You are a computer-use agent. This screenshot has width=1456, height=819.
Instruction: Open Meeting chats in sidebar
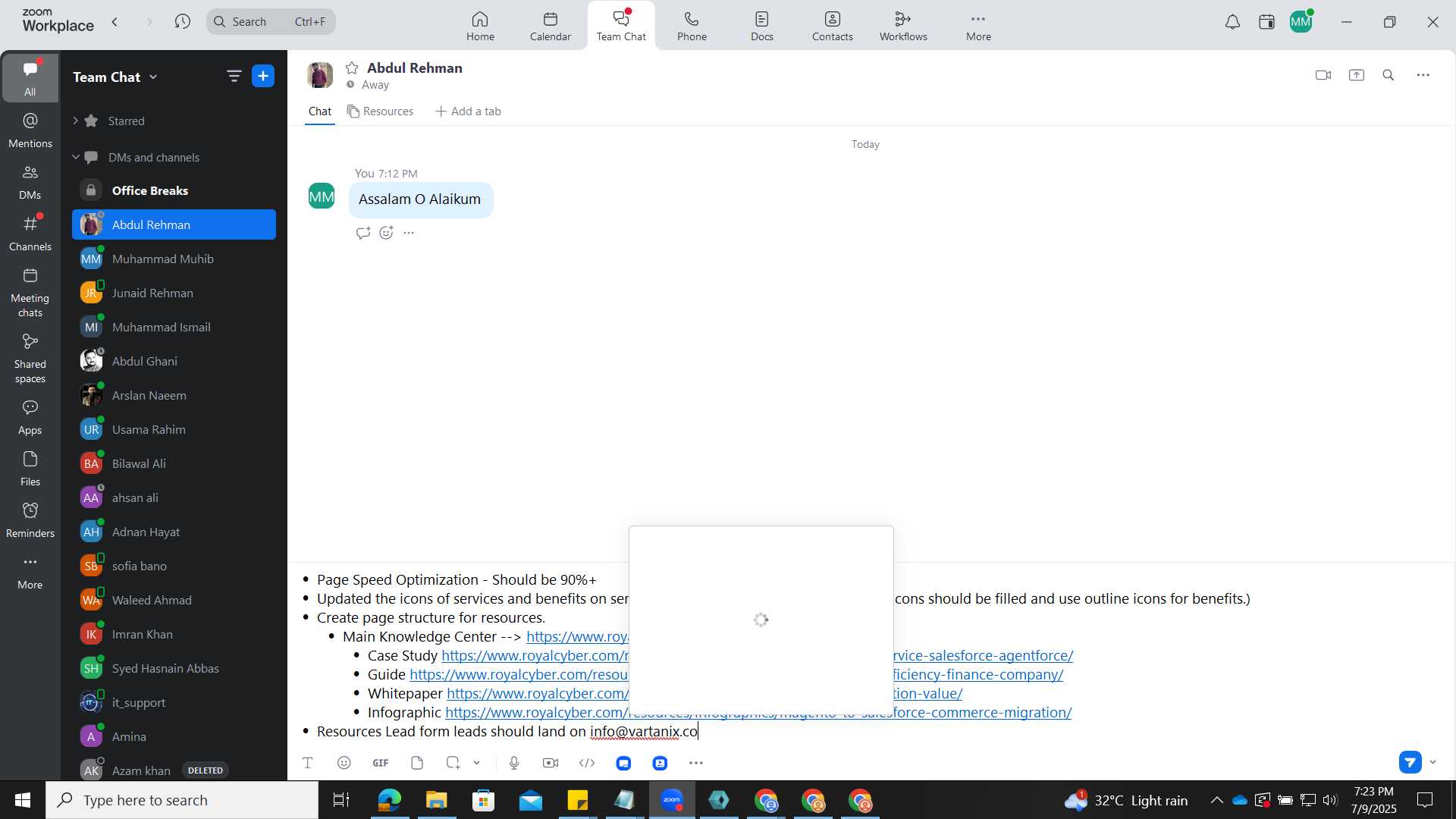point(30,293)
